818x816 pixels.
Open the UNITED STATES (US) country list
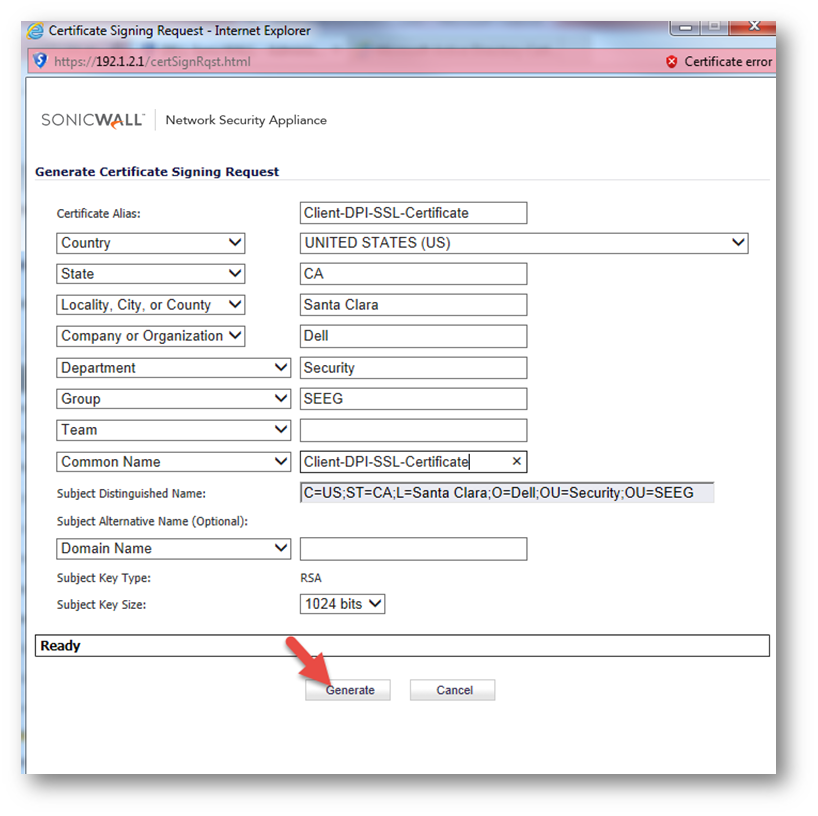point(524,243)
